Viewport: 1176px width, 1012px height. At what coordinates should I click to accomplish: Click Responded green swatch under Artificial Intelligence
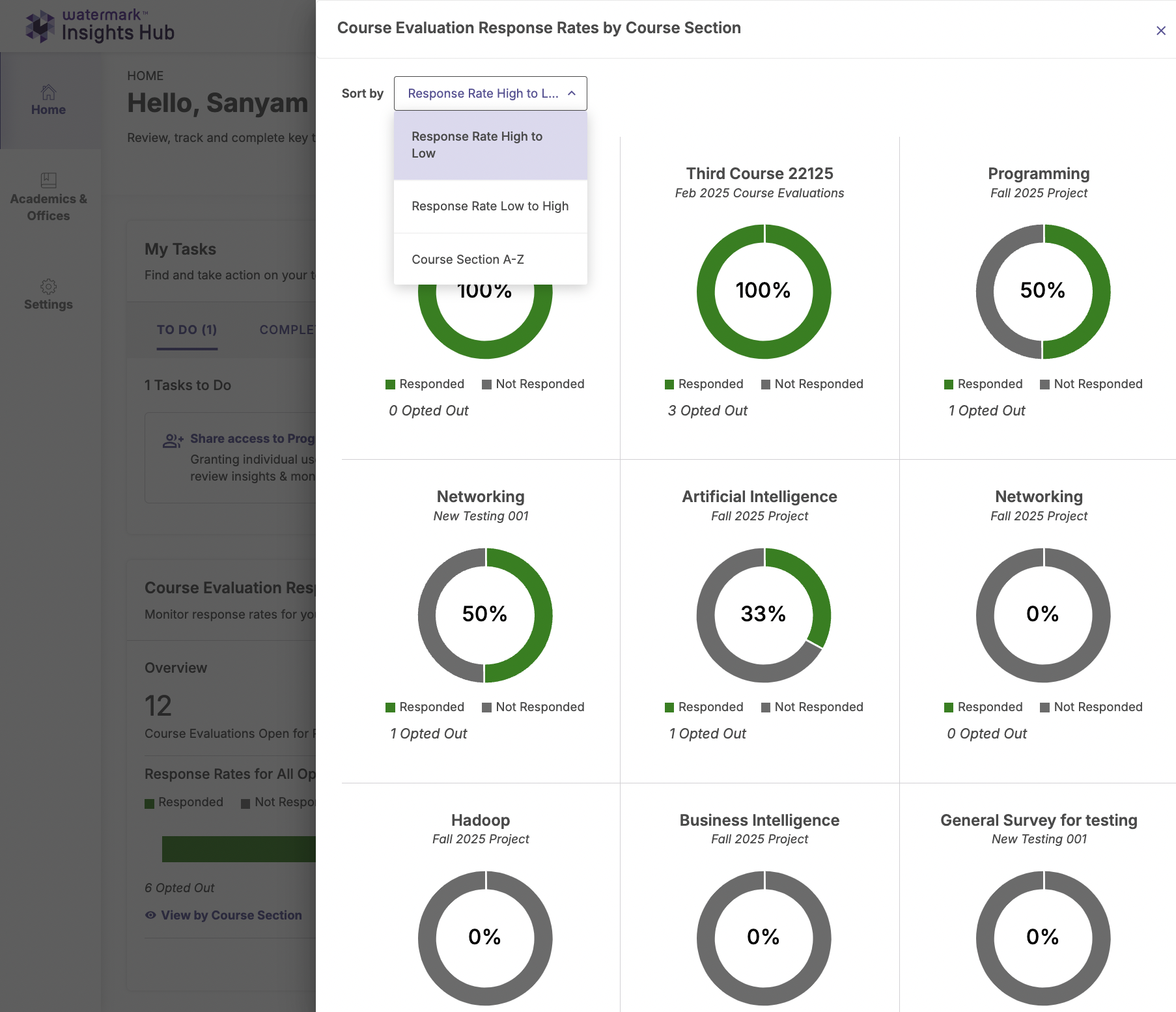669,707
